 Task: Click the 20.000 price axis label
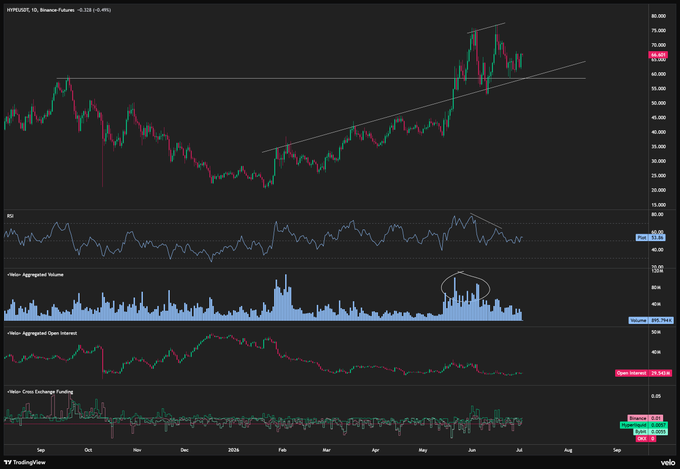coord(658,190)
